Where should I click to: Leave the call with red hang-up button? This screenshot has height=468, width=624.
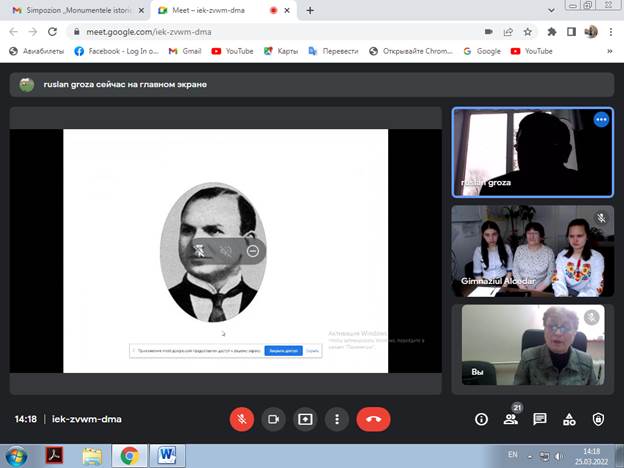[373, 419]
